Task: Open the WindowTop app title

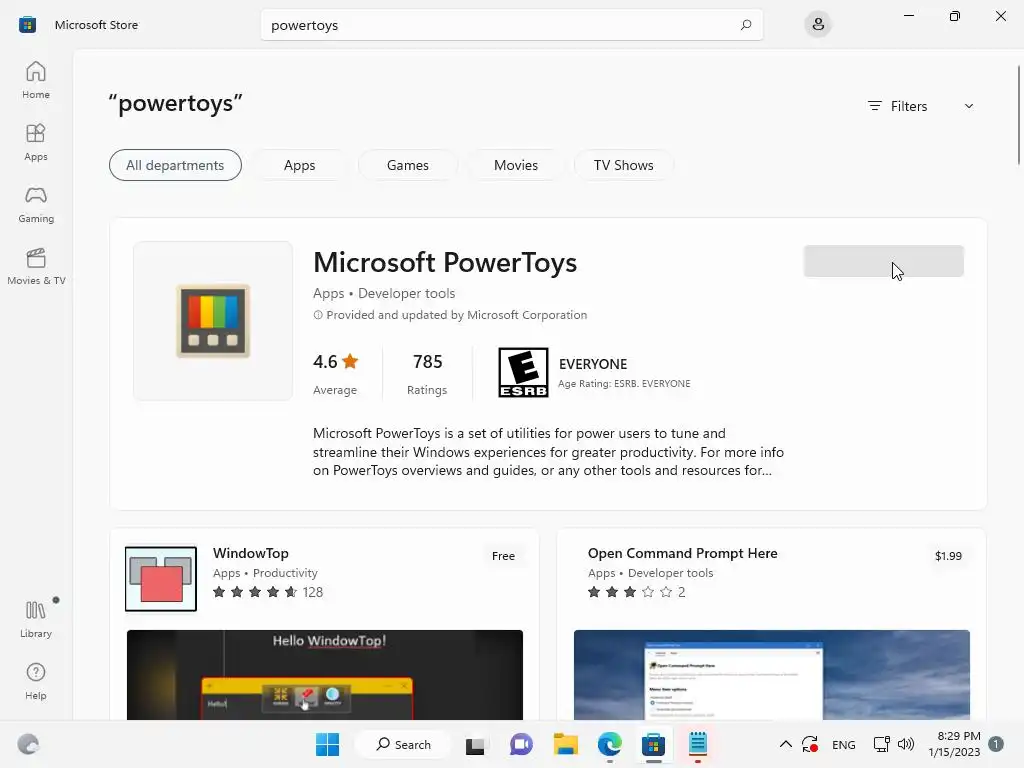Action: click(x=251, y=553)
